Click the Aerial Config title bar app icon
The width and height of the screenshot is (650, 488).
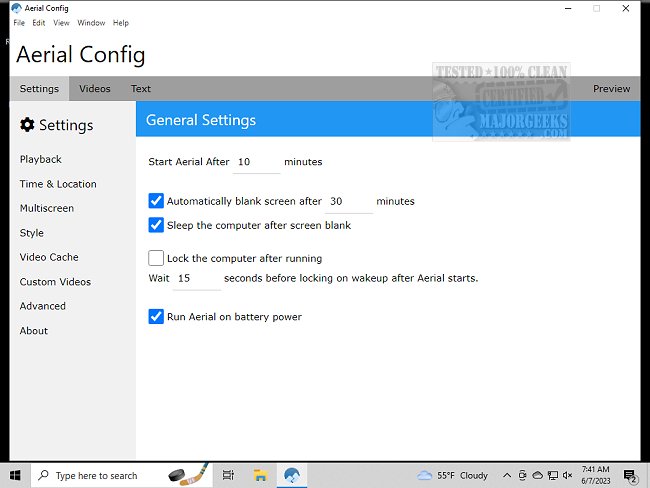pyautogui.click(x=17, y=8)
